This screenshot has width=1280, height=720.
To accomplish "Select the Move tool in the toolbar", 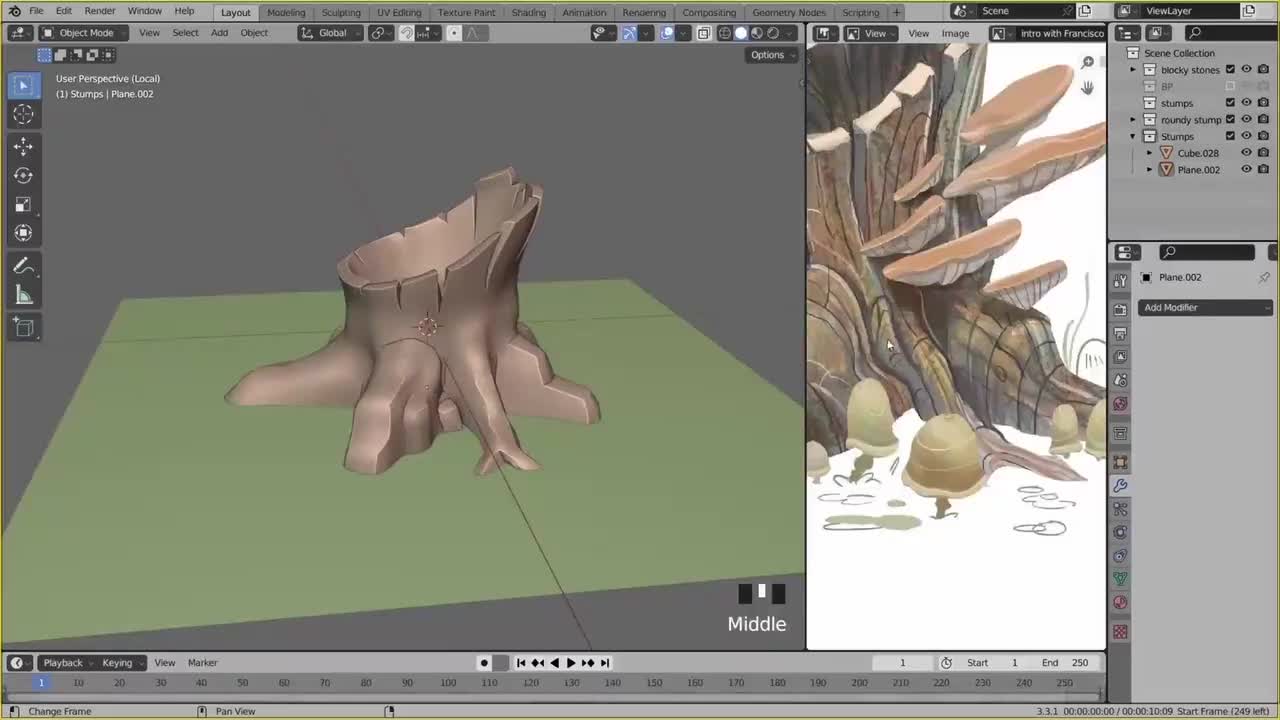I will [x=23, y=146].
